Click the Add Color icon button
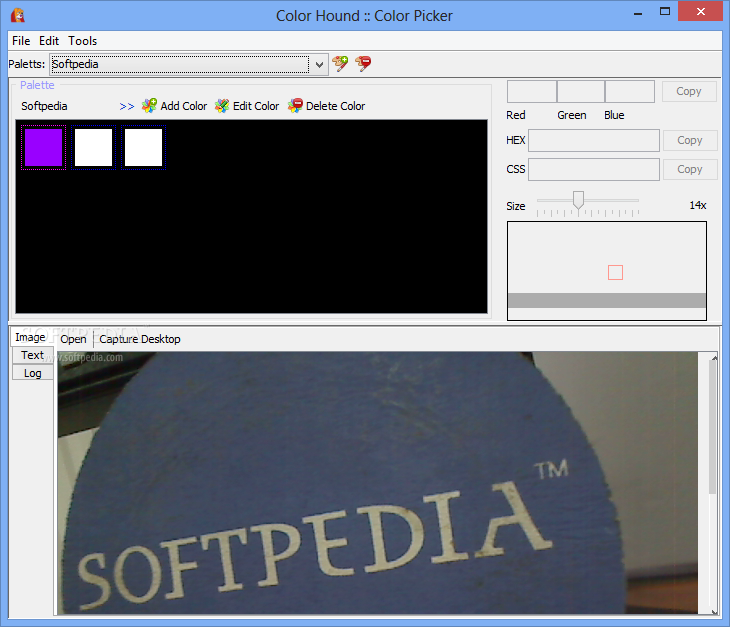The height and width of the screenshot is (627, 730). [x=174, y=106]
